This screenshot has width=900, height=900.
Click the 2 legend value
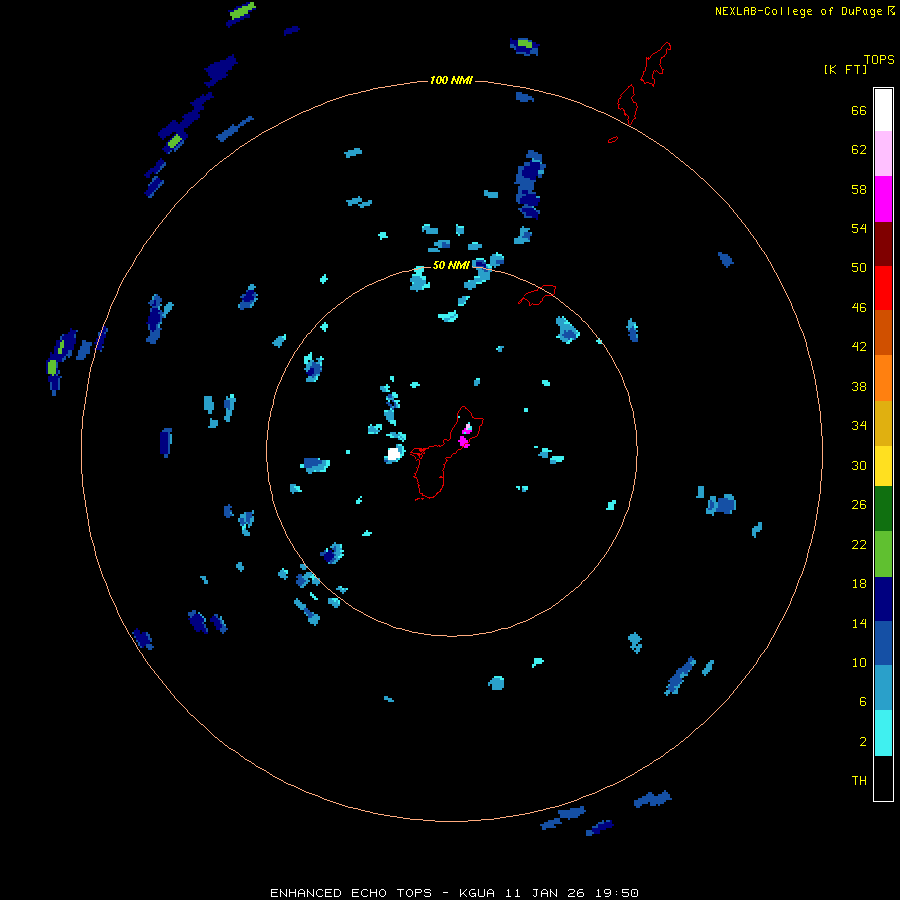tap(863, 742)
